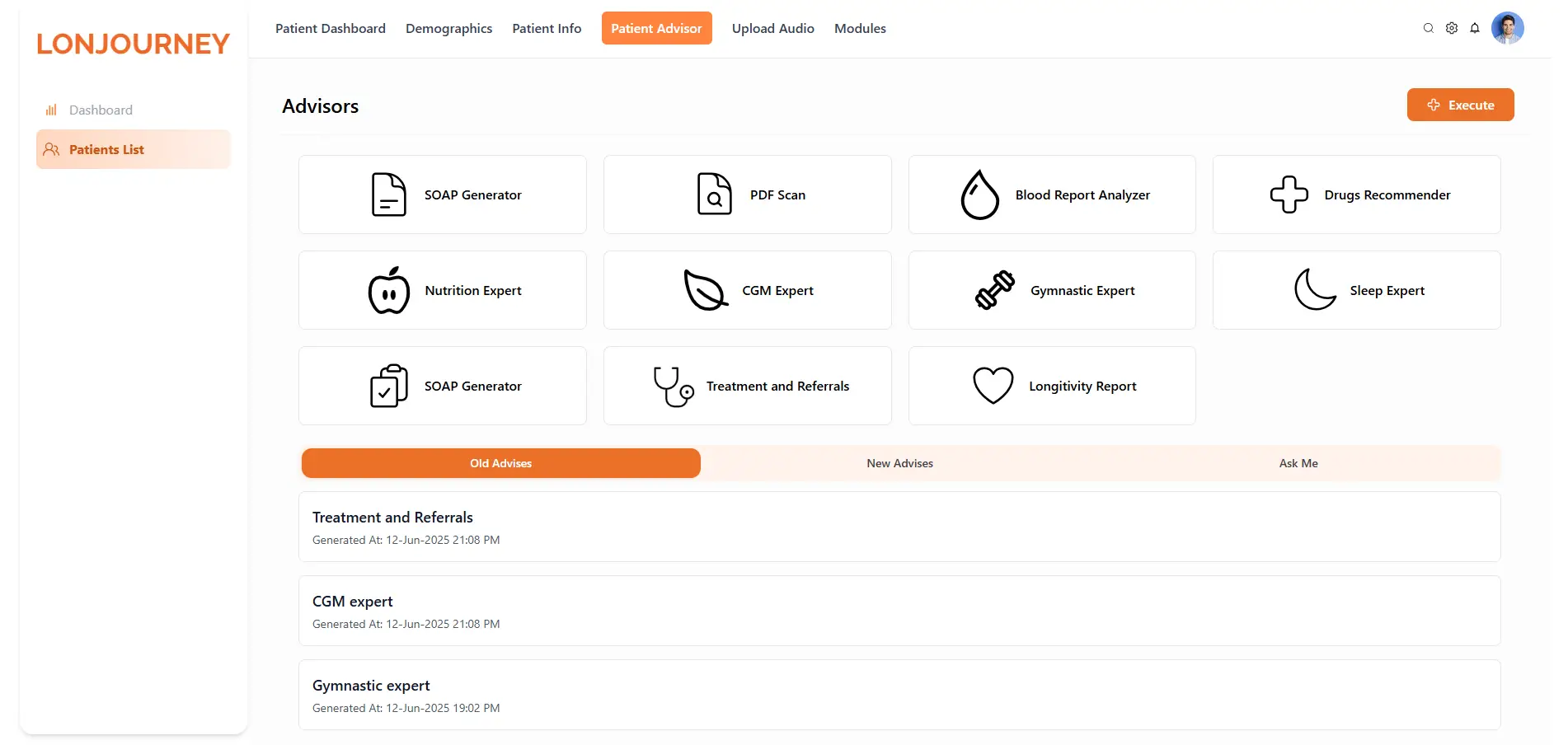Open the Longitivity Report heart card
This screenshot has height=745, width=1568.
tap(1052, 386)
